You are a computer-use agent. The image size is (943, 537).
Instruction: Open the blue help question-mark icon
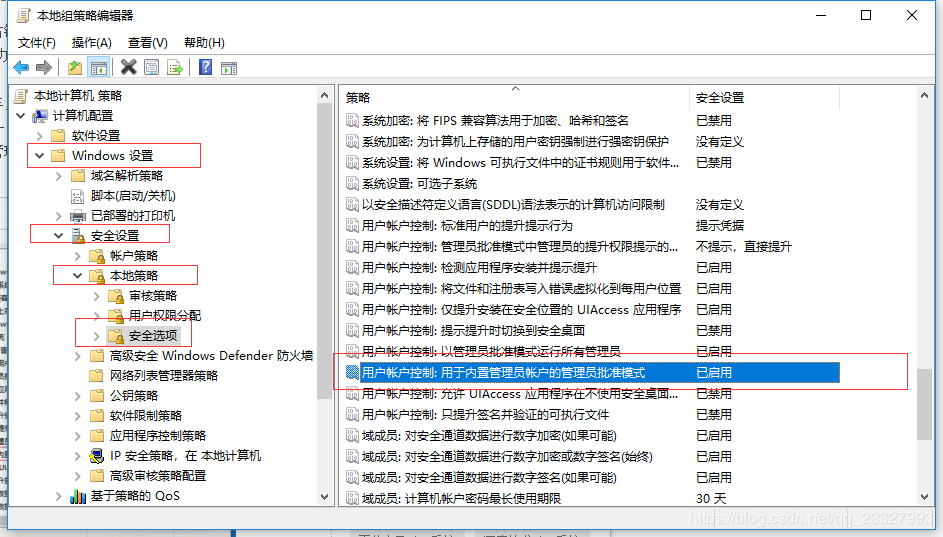[205, 67]
